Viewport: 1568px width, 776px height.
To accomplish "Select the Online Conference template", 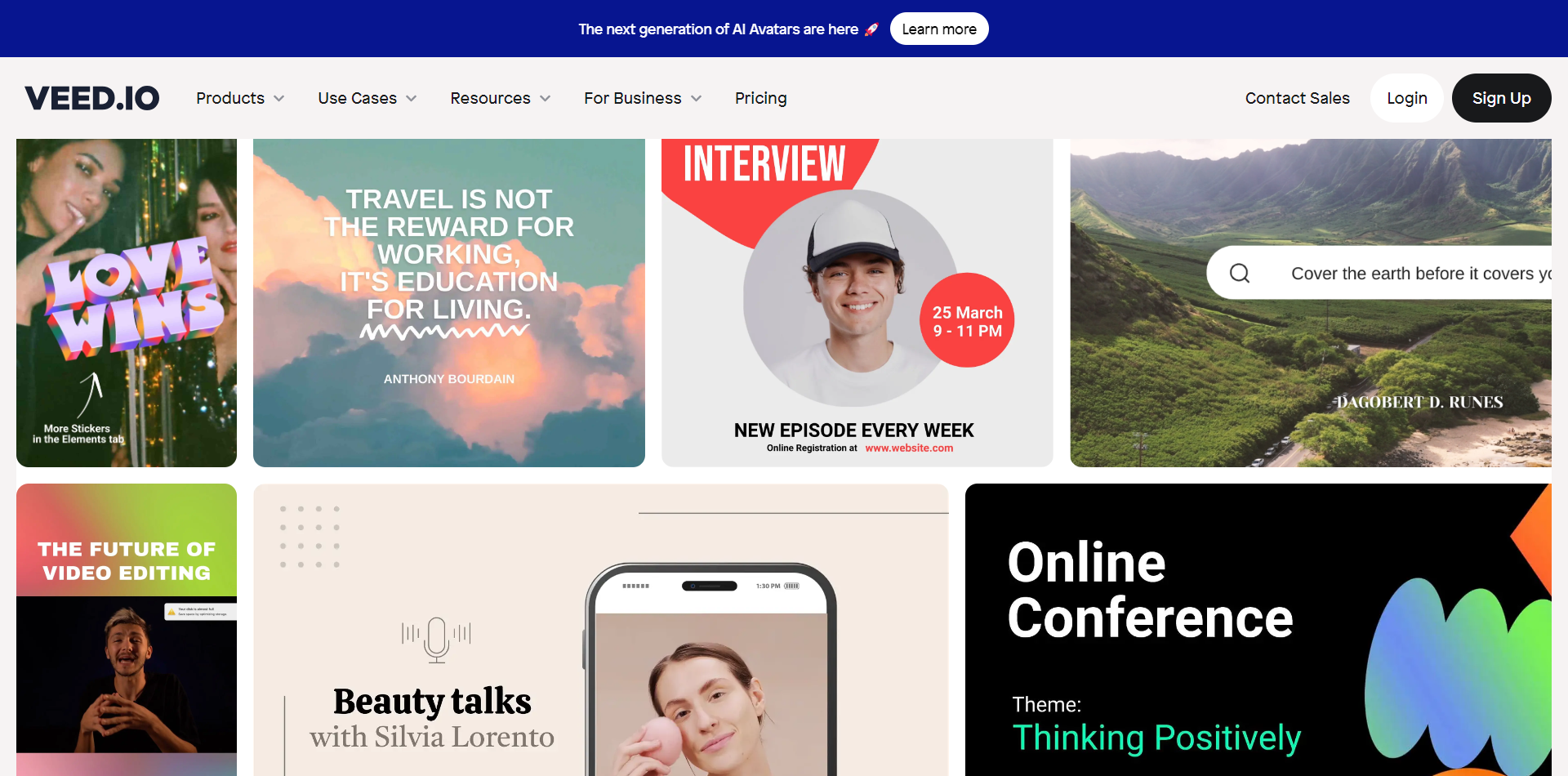I will 1258,630.
